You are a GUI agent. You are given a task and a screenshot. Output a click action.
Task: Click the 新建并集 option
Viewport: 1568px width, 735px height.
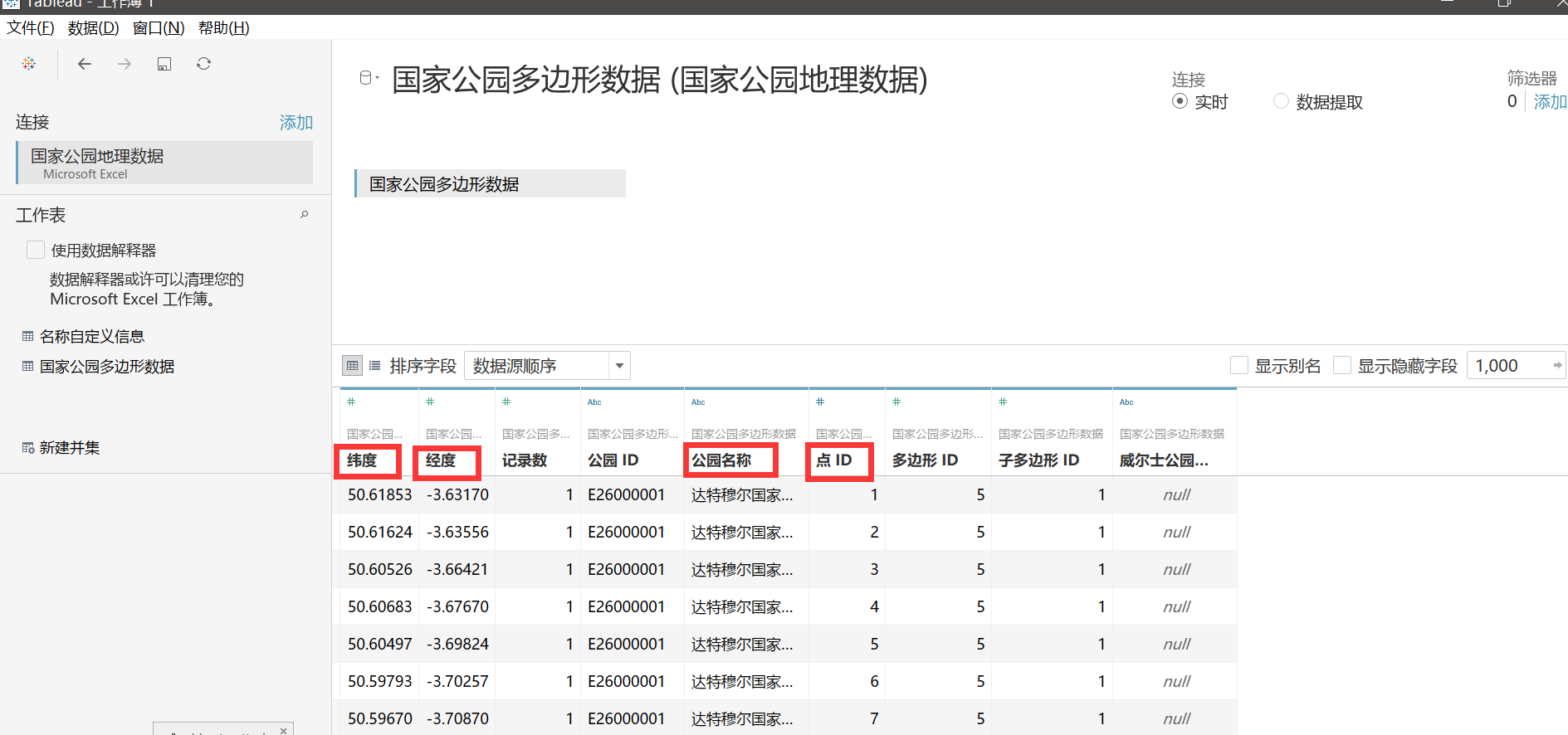click(70, 448)
